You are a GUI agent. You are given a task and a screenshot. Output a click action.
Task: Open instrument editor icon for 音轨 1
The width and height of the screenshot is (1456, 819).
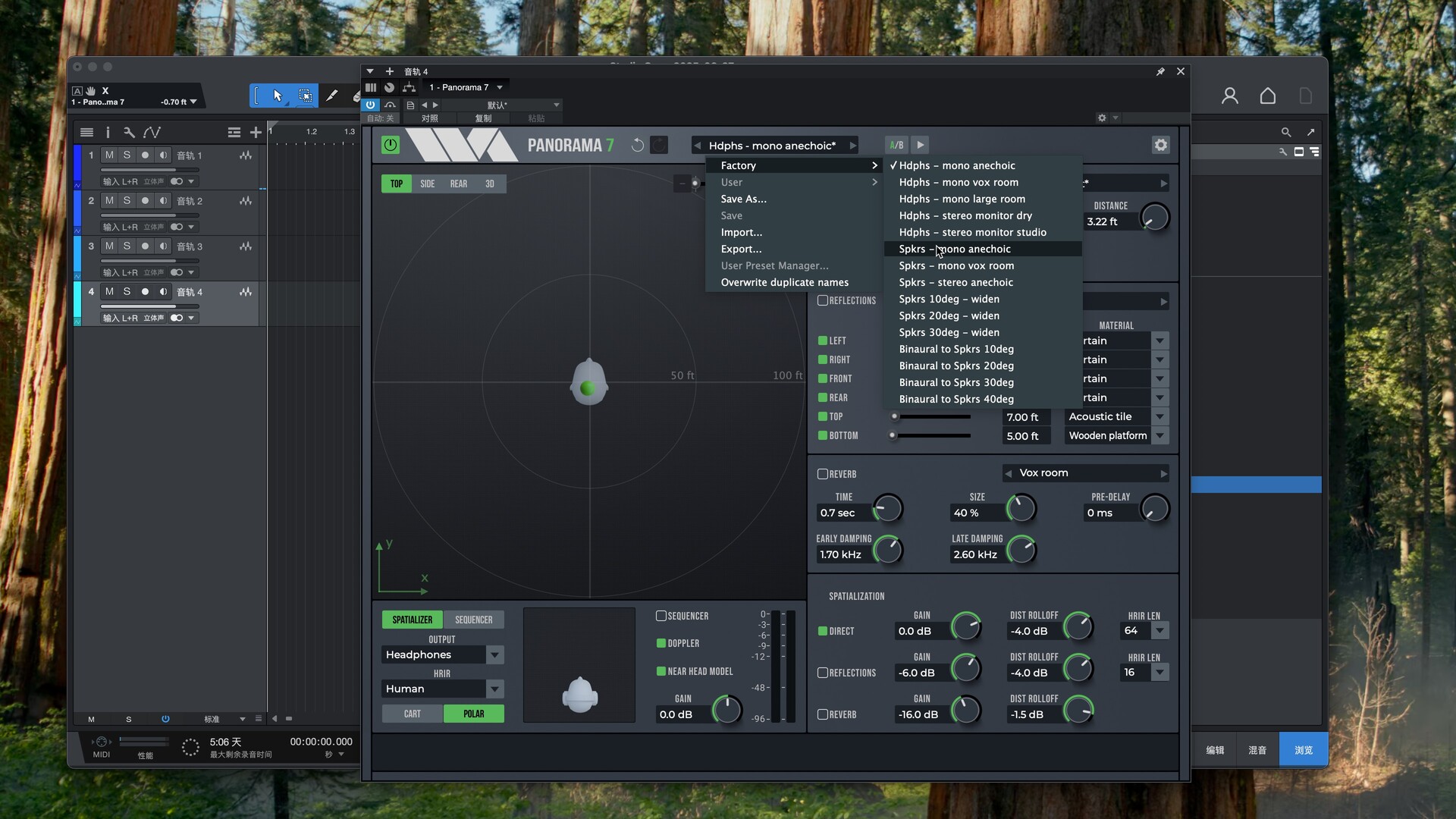click(x=246, y=155)
